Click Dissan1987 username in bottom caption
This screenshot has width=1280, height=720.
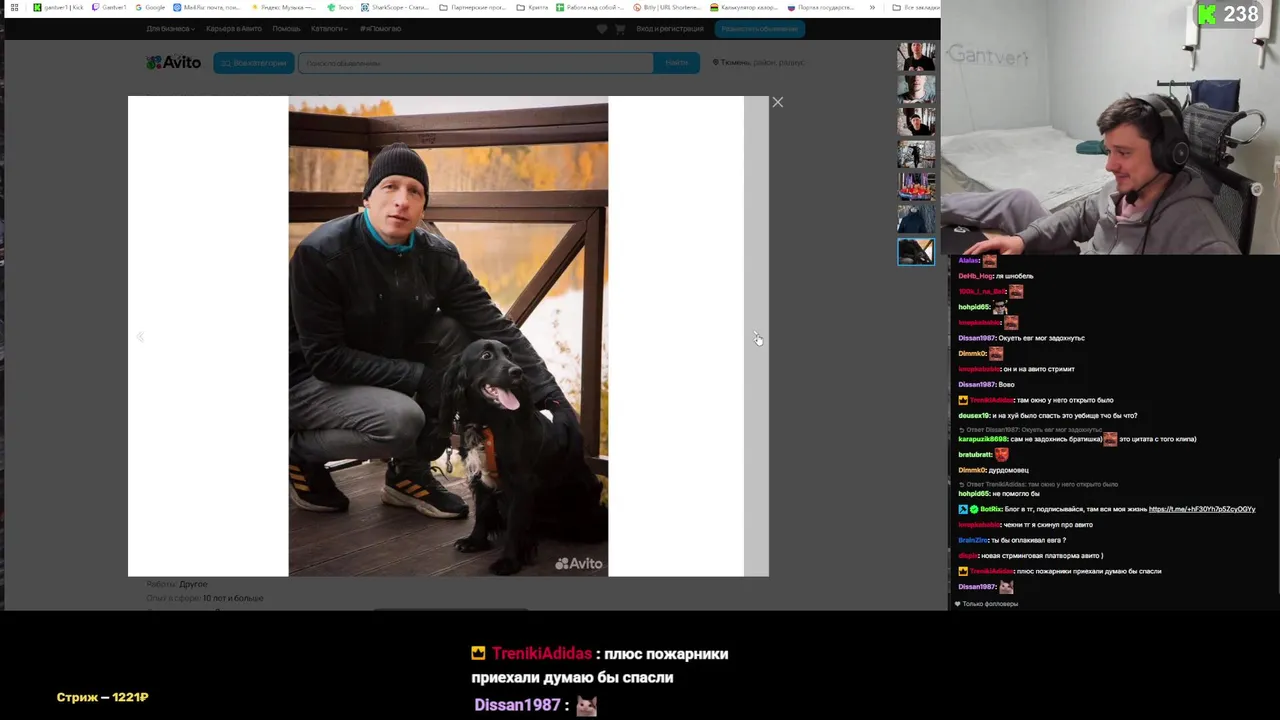click(517, 705)
